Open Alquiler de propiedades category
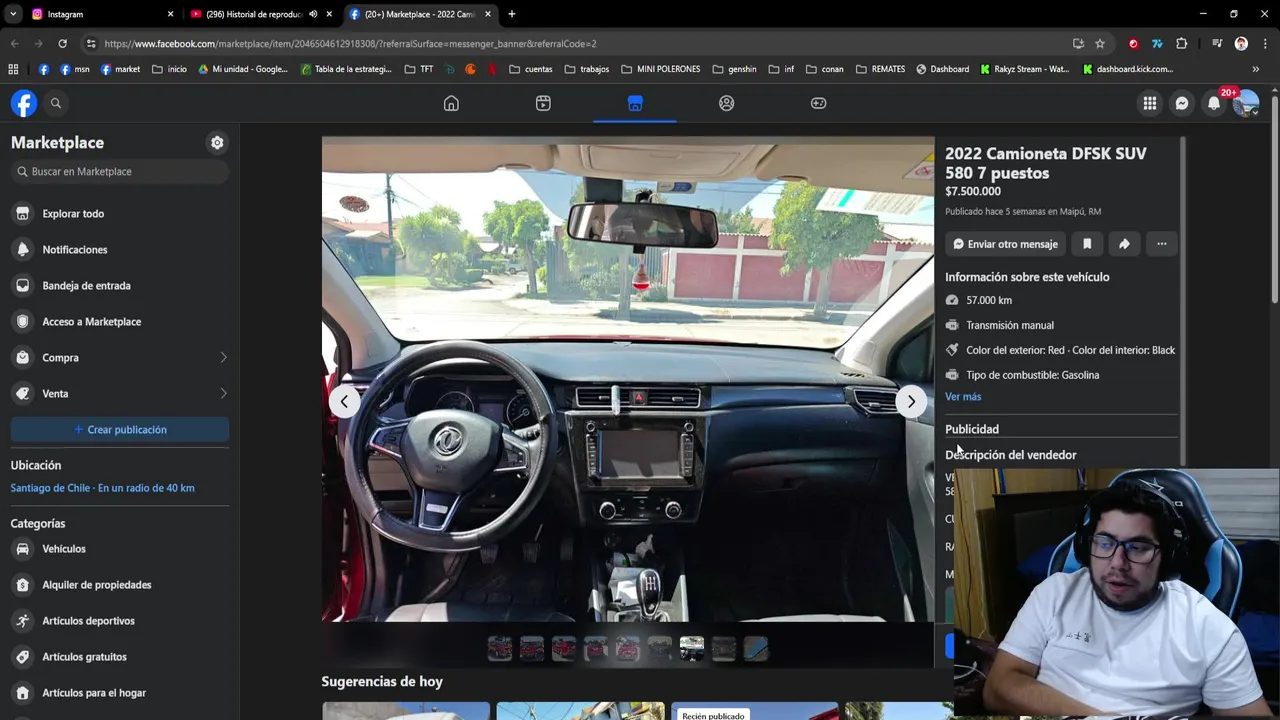Viewport: 1280px width, 720px height. 120,585
